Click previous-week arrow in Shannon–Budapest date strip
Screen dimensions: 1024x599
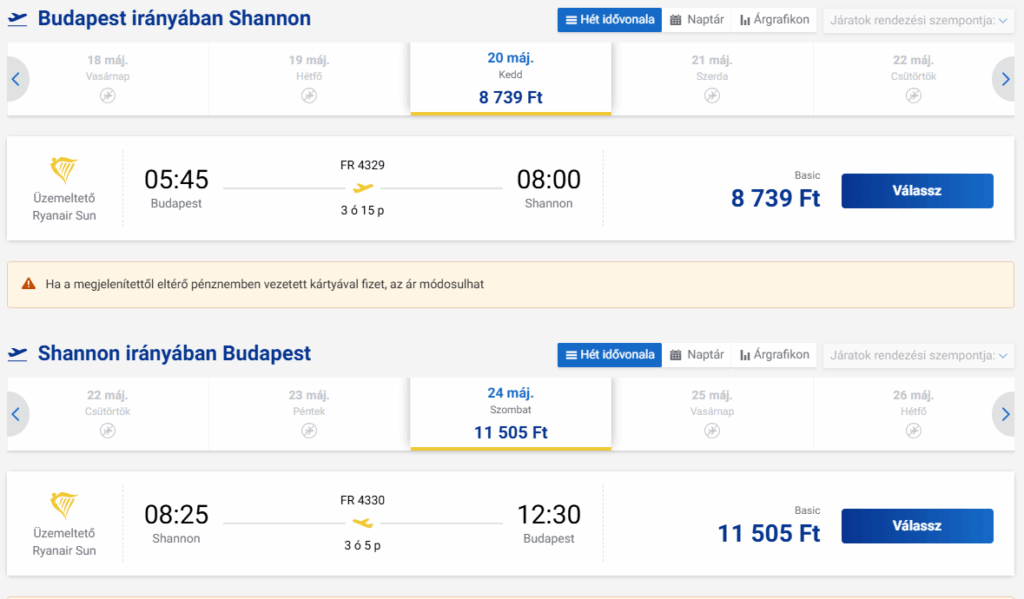(16, 414)
